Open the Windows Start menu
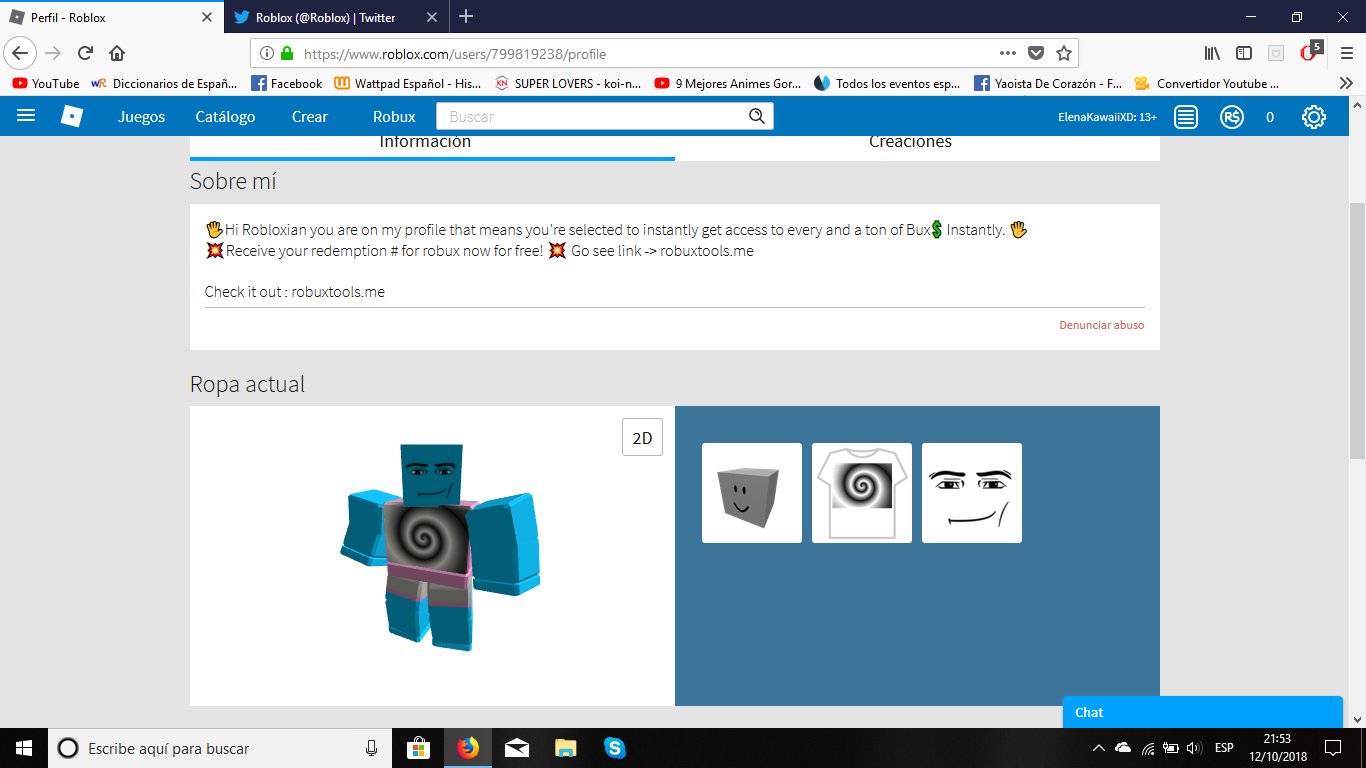The width and height of the screenshot is (1366, 768). [24, 748]
